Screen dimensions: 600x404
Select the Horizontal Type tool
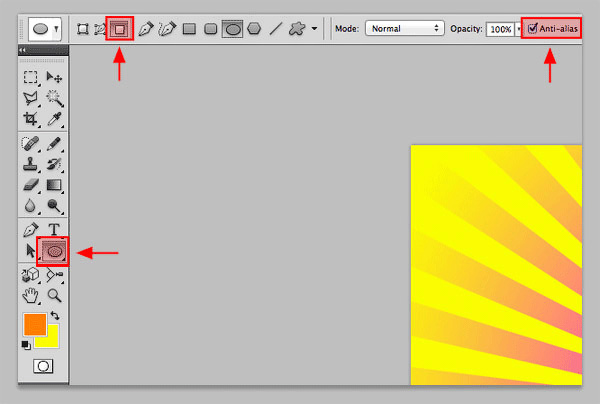[54, 230]
